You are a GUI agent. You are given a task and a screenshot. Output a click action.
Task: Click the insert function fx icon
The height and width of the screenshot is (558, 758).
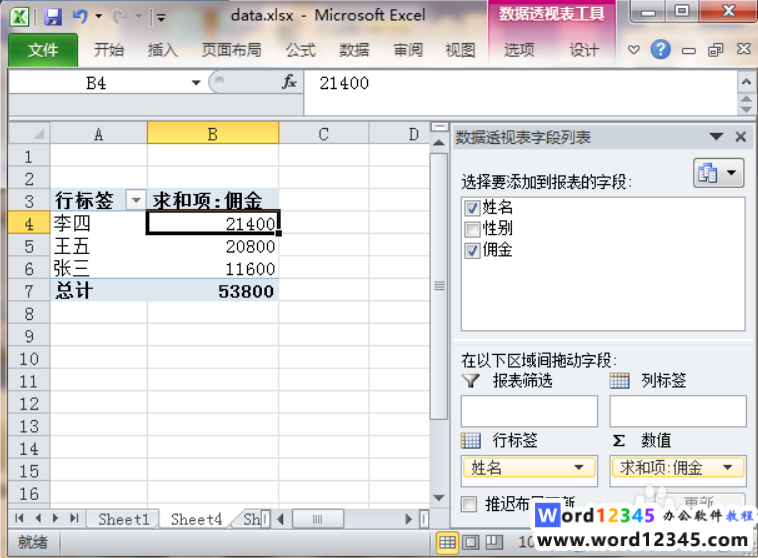(289, 82)
